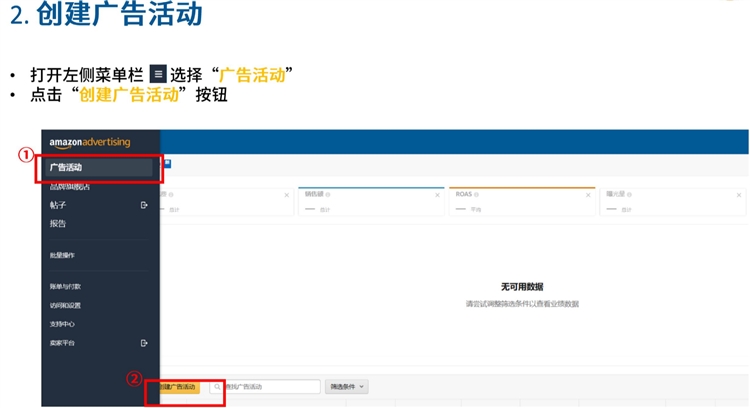Open the 报告 sidebar menu item
Image resolution: width=750 pixels, height=408 pixels.
pos(58,223)
